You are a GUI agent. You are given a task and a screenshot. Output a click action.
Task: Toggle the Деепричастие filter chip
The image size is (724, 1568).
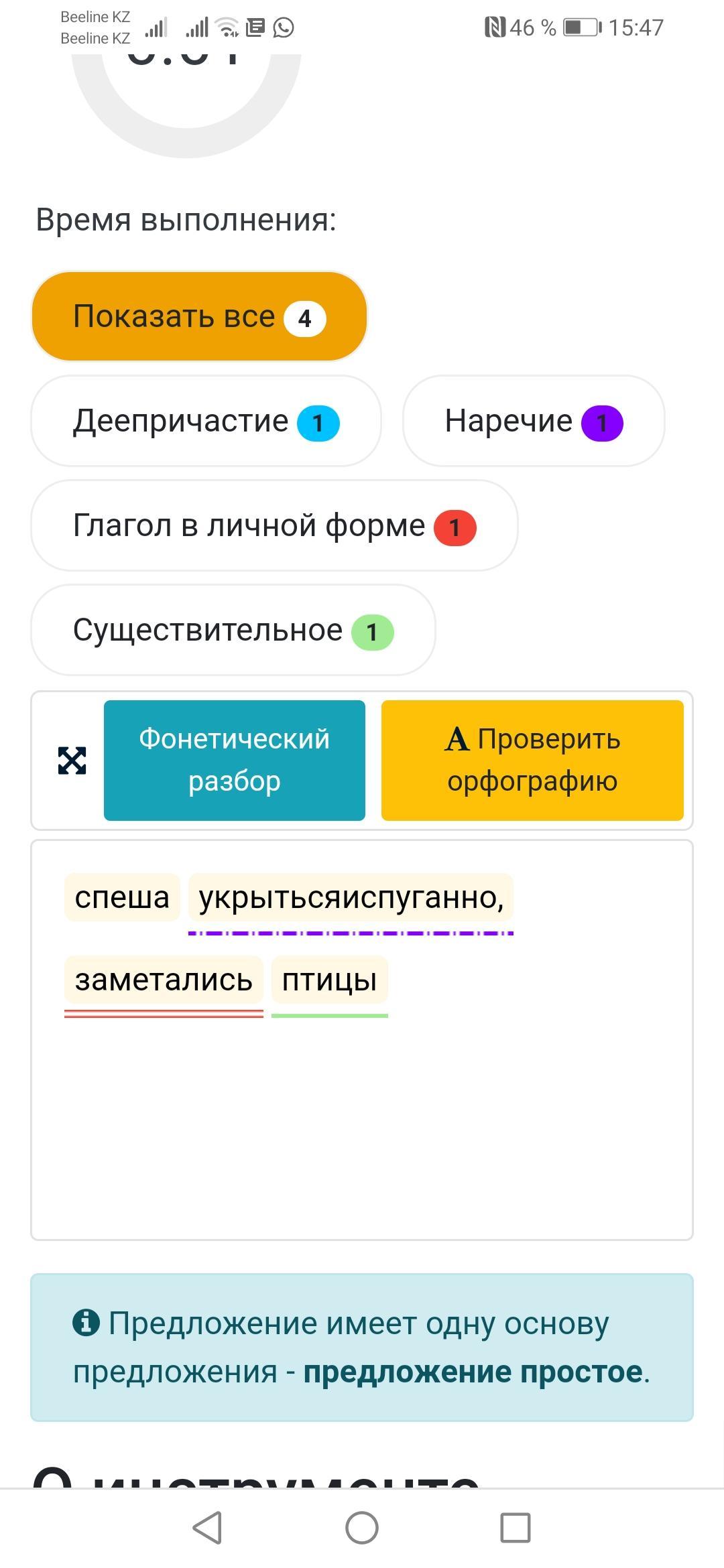point(206,421)
